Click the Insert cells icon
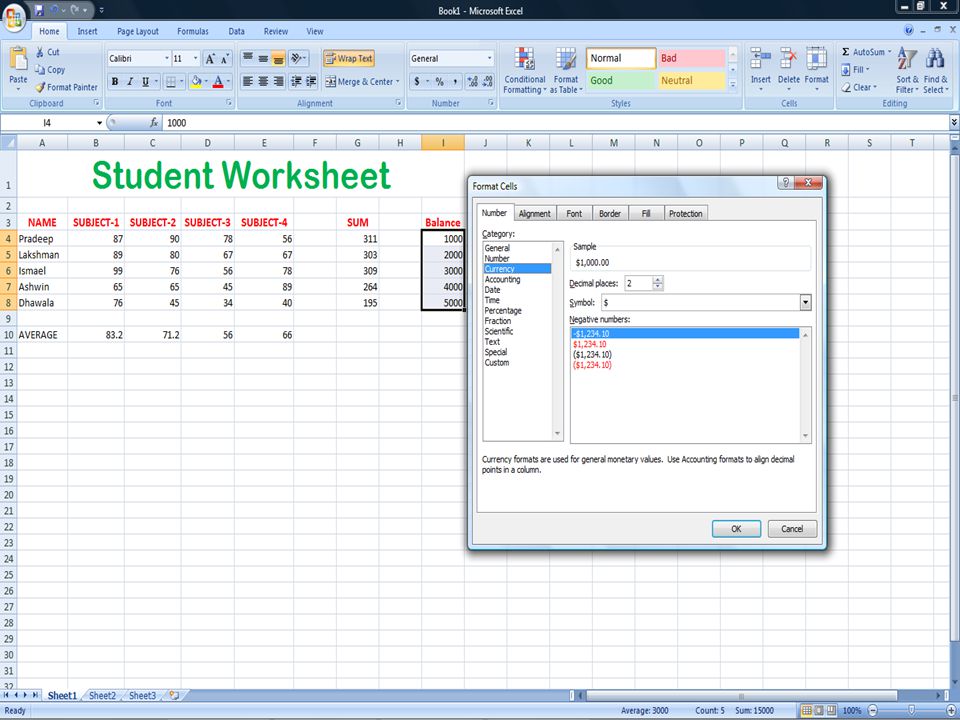 click(x=760, y=58)
